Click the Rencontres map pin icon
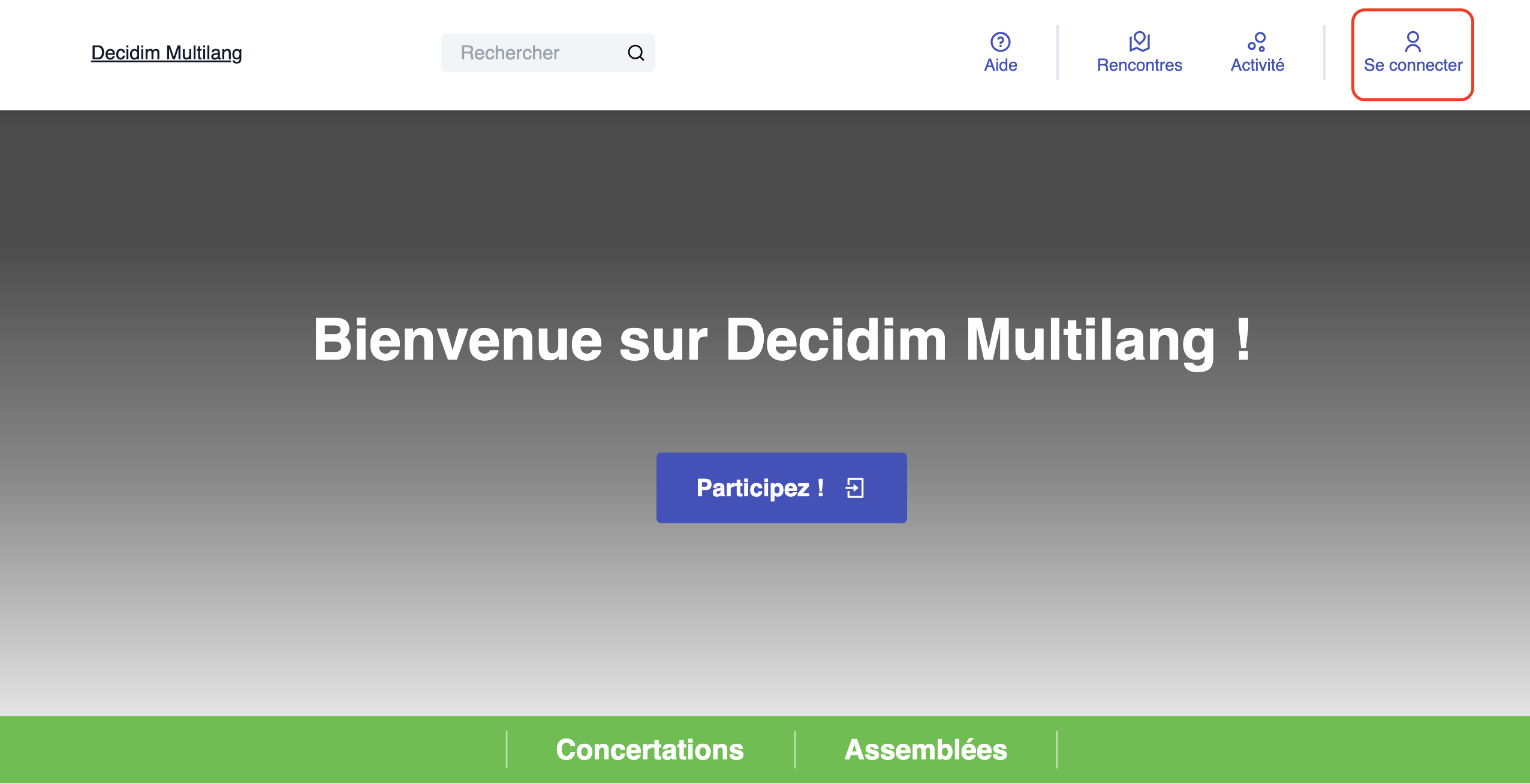 click(x=1139, y=41)
